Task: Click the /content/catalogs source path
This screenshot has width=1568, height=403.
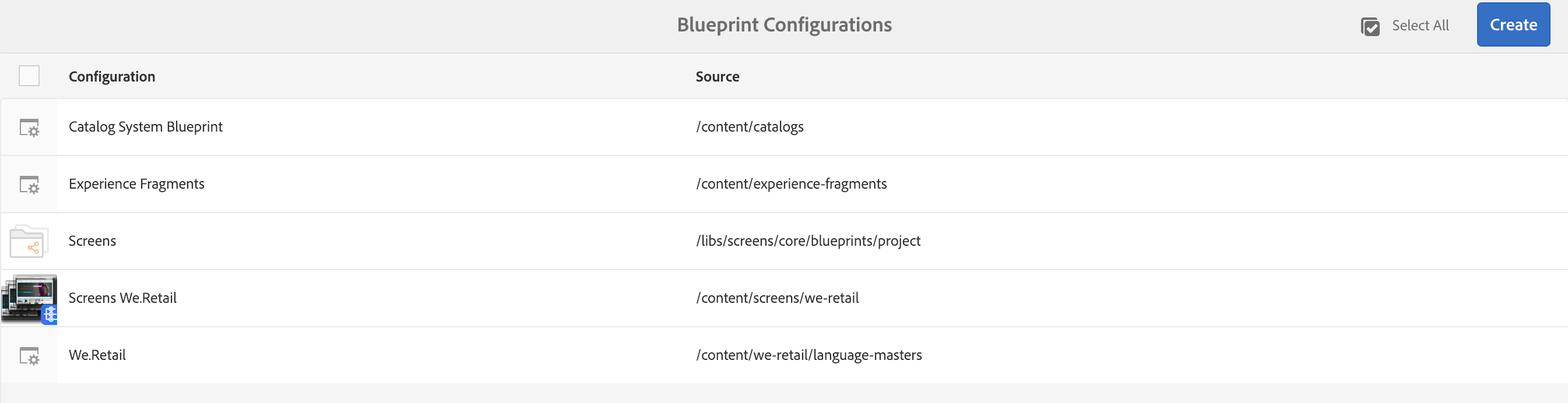Action: tap(749, 127)
